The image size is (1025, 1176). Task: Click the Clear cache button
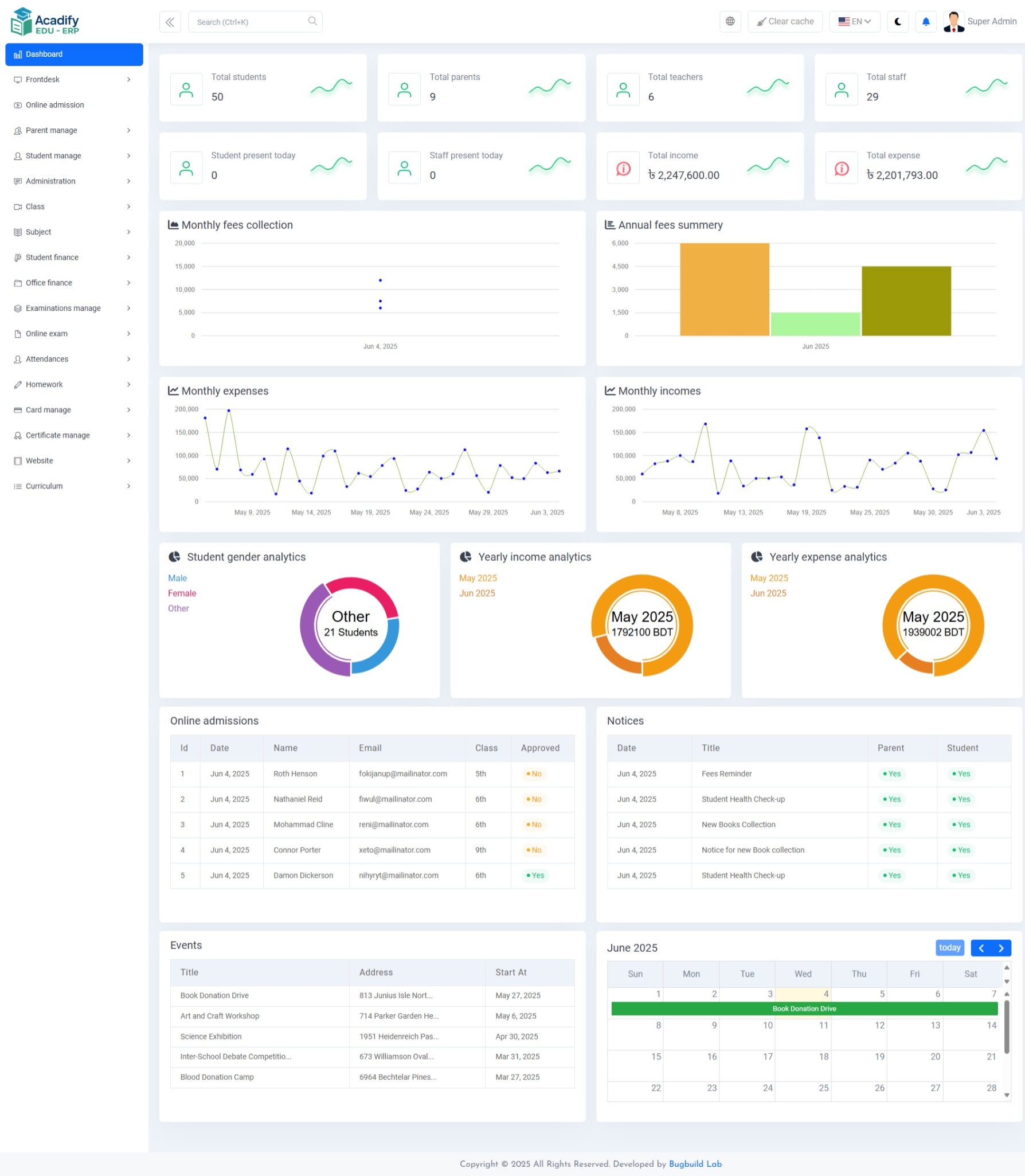tap(785, 21)
